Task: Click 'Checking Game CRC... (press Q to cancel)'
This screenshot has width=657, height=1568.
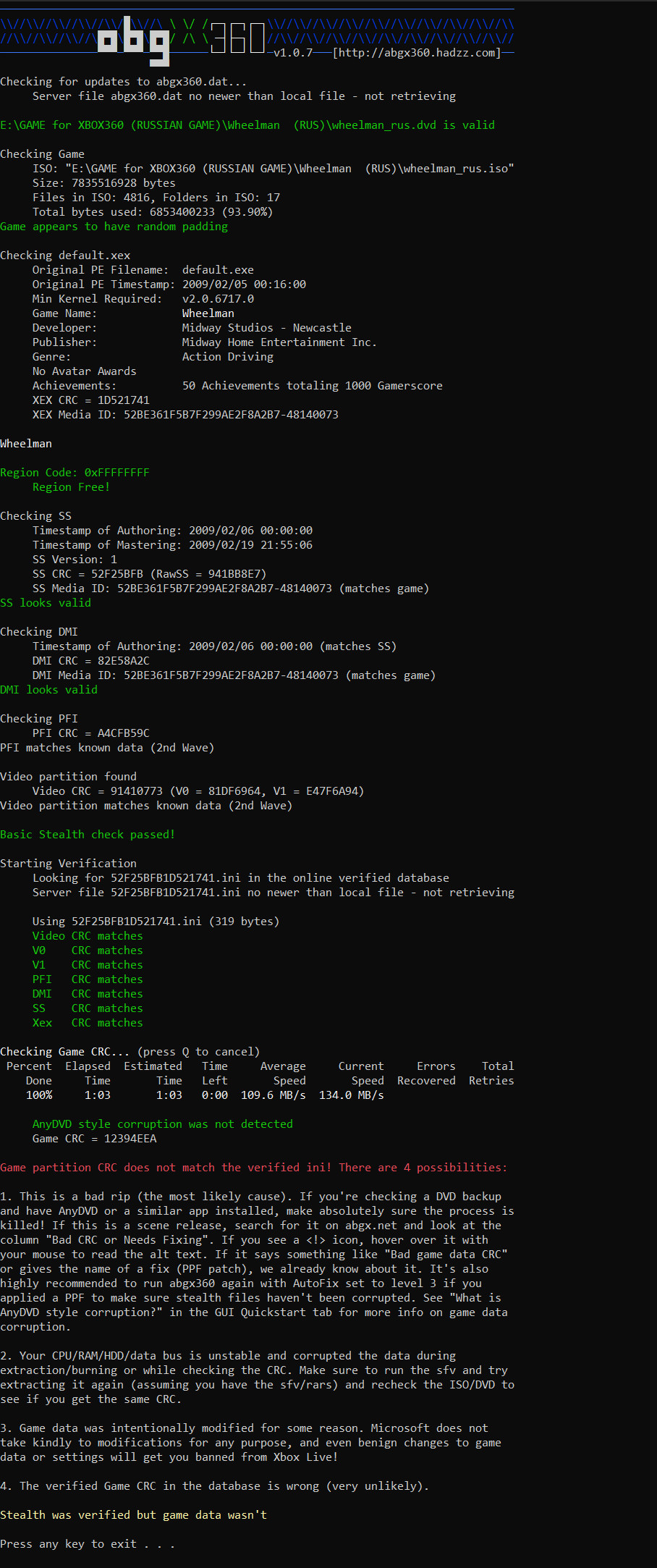Action: (x=130, y=1052)
